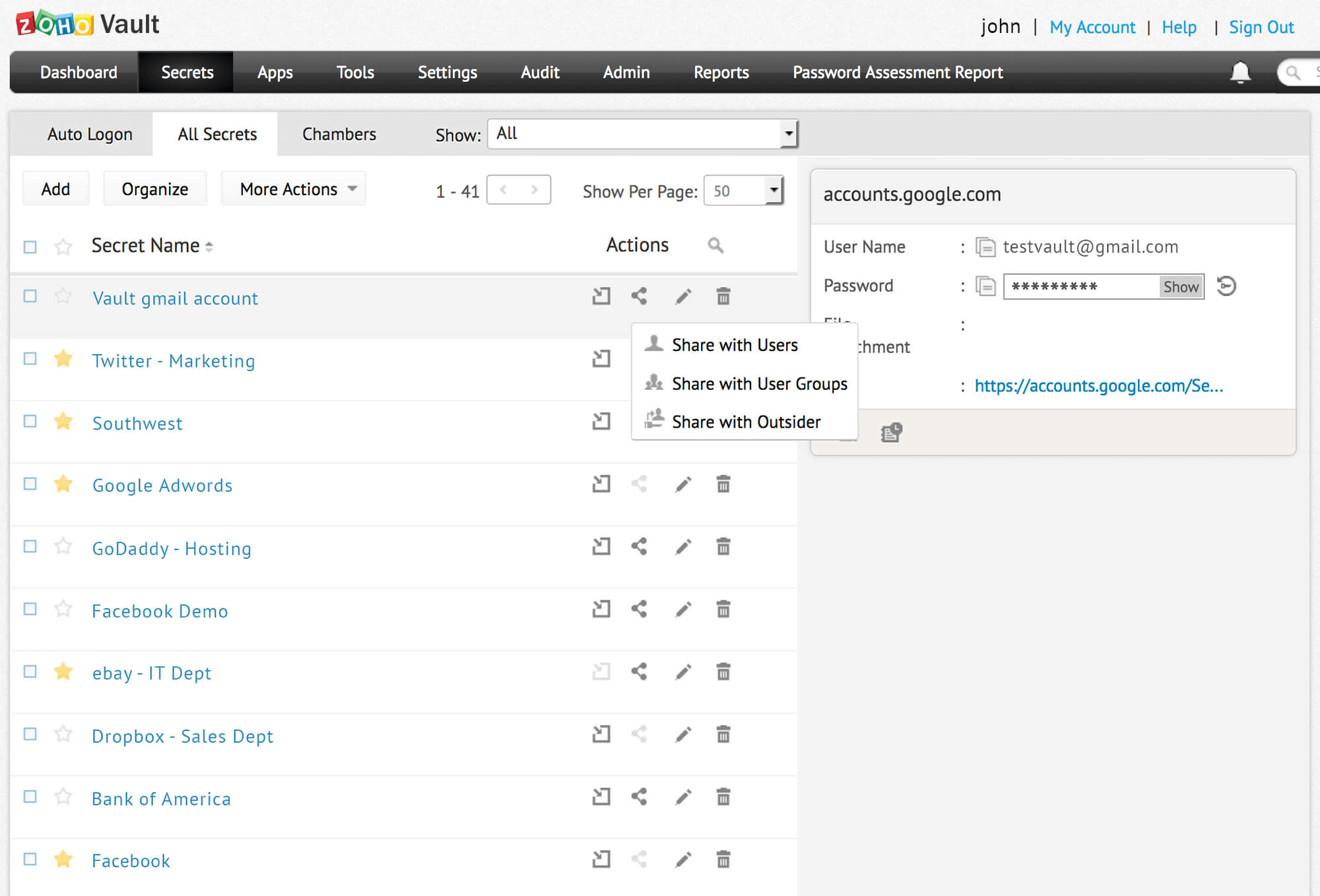Click share icon for GoDaddy - Hosting

pos(639,547)
